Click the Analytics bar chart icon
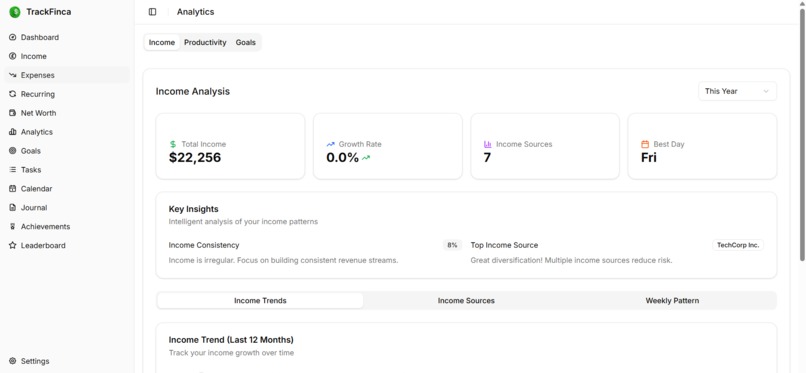This screenshot has width=806, height=373. [x=13, y=132]
